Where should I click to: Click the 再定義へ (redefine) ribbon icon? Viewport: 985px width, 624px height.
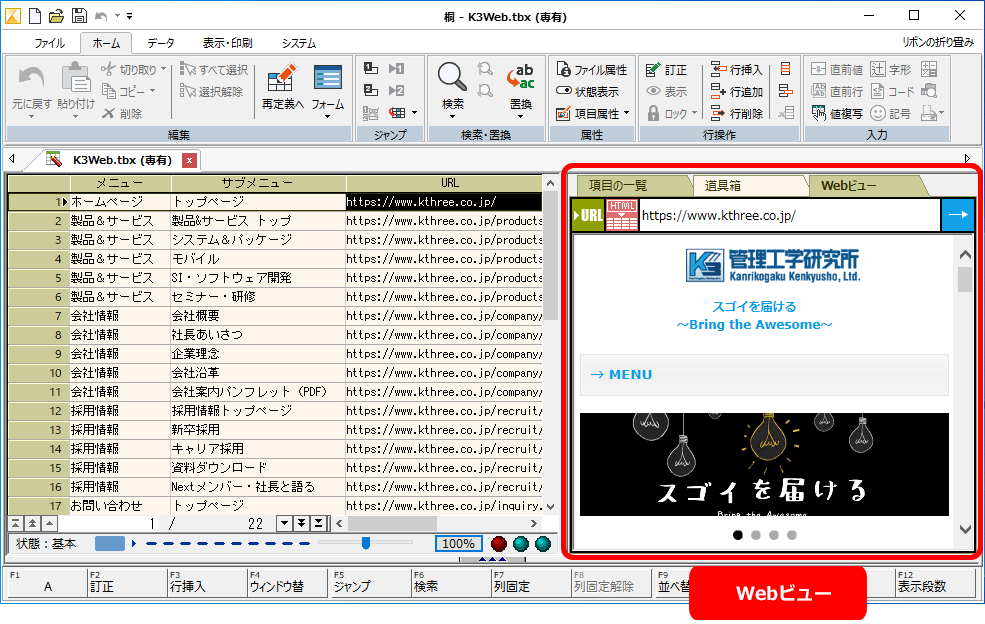(x=282, y=78)
